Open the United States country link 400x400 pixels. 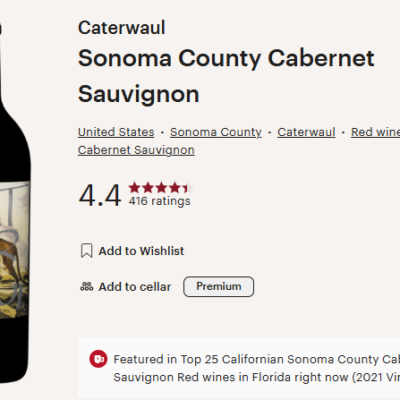(x=116, y=132)
